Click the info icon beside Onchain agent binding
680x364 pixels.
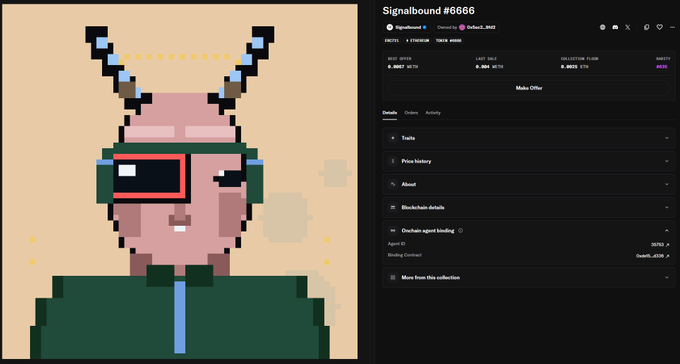point(461,231)
